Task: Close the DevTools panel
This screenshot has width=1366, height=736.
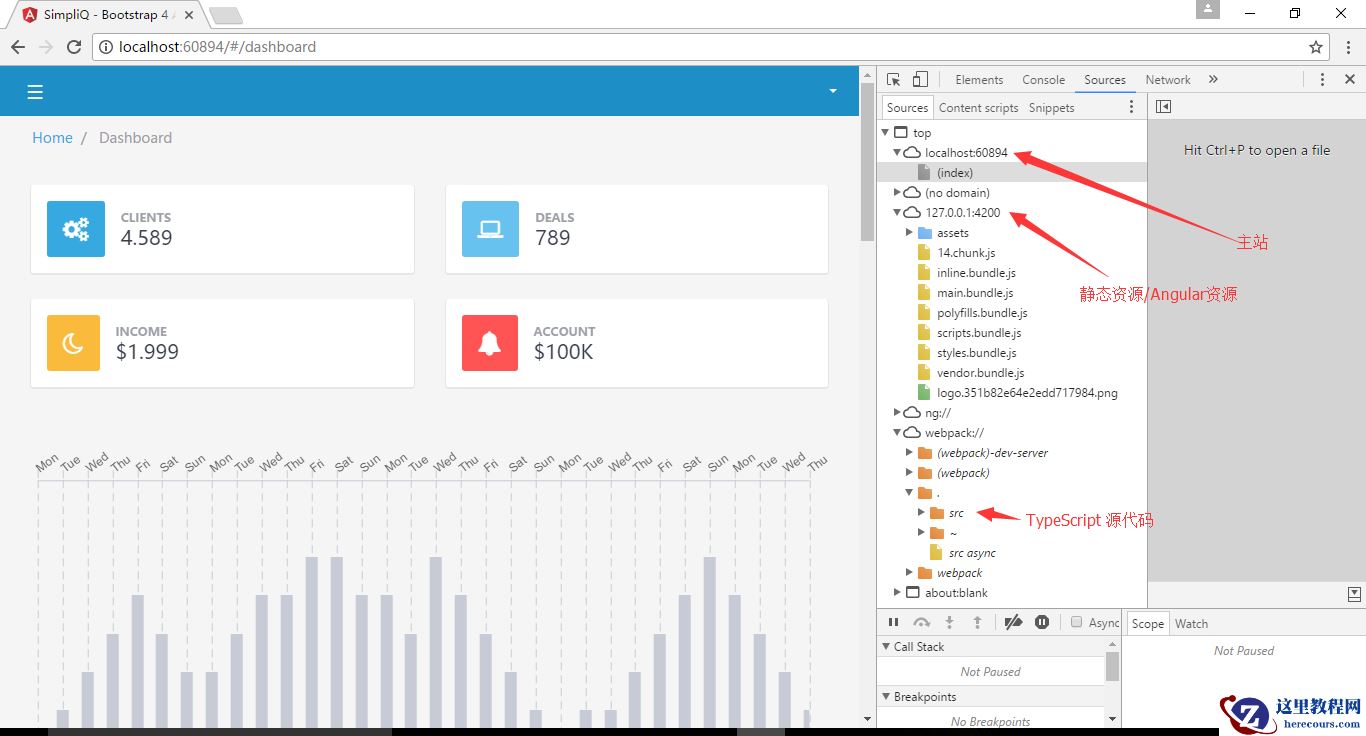Action: [x=1349, y=80]
